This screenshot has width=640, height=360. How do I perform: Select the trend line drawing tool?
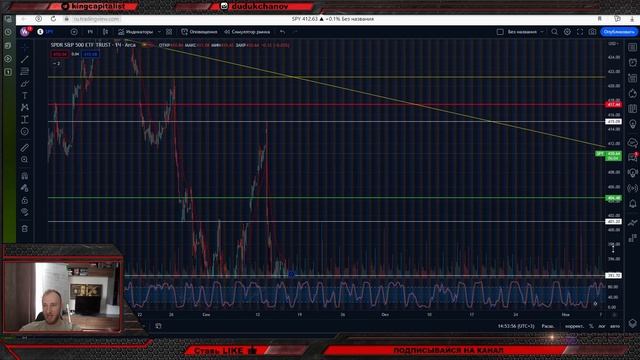coord(24,60)
